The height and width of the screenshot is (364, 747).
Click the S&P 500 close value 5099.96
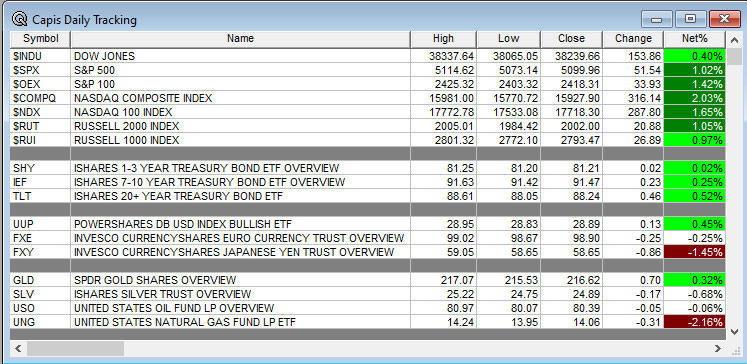[571, 70]
